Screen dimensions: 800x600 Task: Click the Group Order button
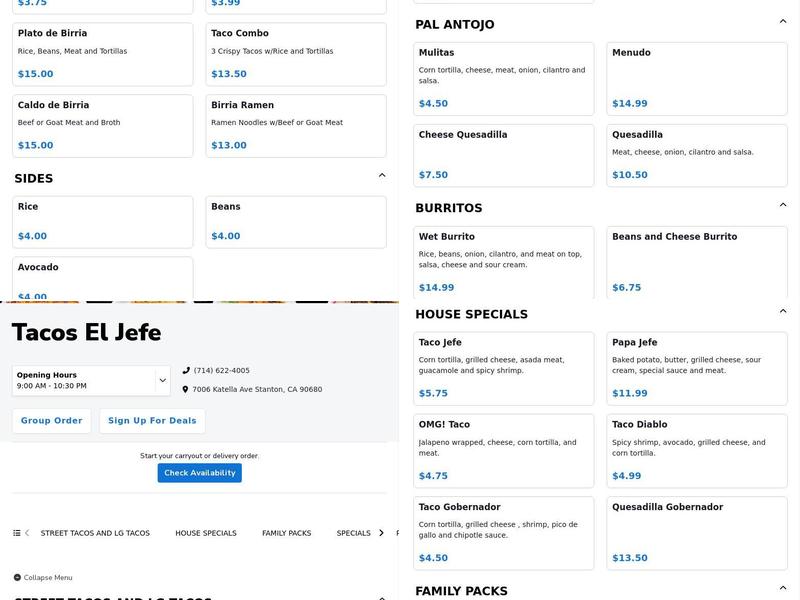click(x=50, y=420)
